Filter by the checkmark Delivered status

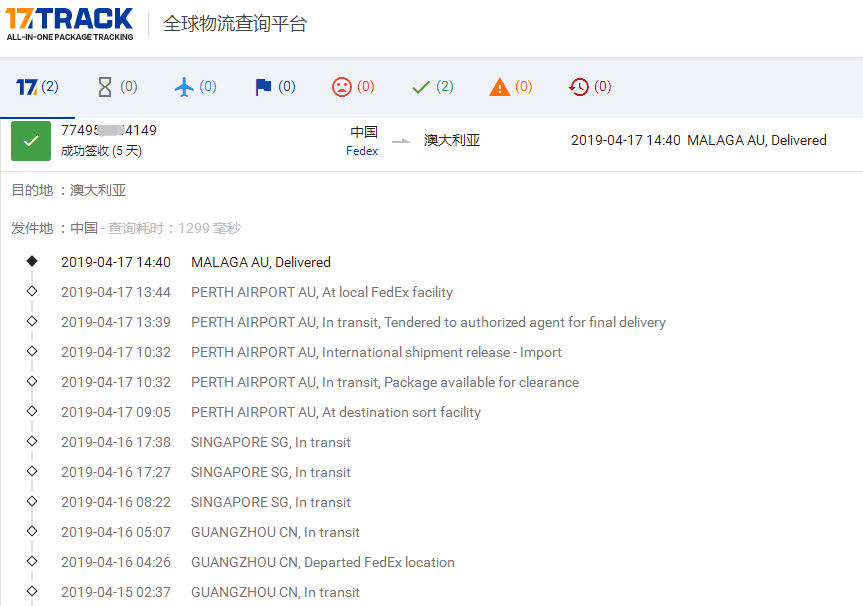432,87
